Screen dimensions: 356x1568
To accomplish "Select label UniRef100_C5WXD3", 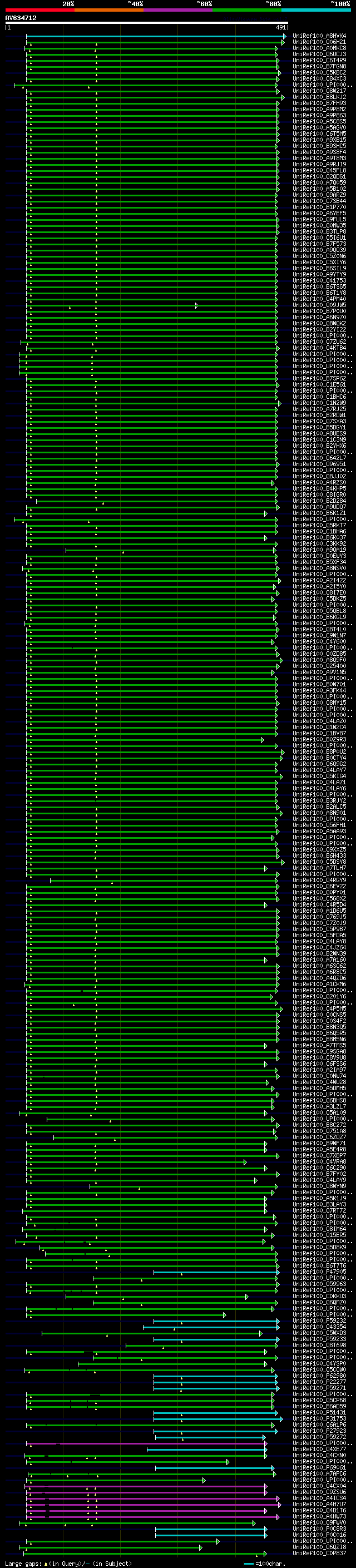I will pyautogui.click(x=319, y=1332).
